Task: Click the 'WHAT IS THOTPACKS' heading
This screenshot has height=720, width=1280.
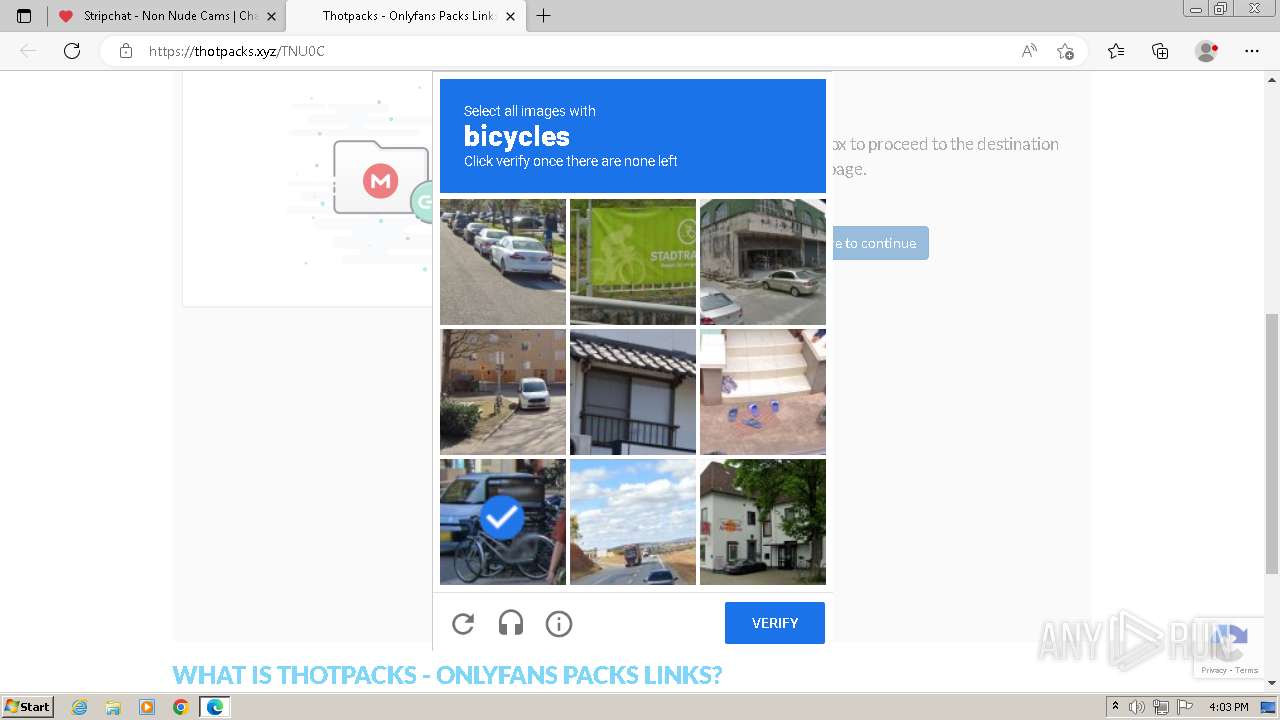Action: pos(447,675)
